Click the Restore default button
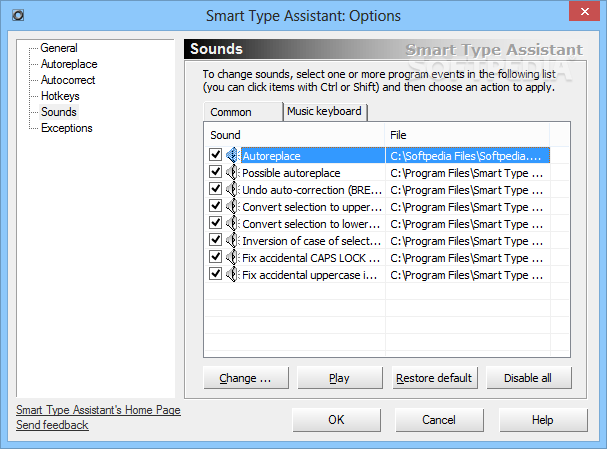Screen dimensions: 607x449 (434, 378)
